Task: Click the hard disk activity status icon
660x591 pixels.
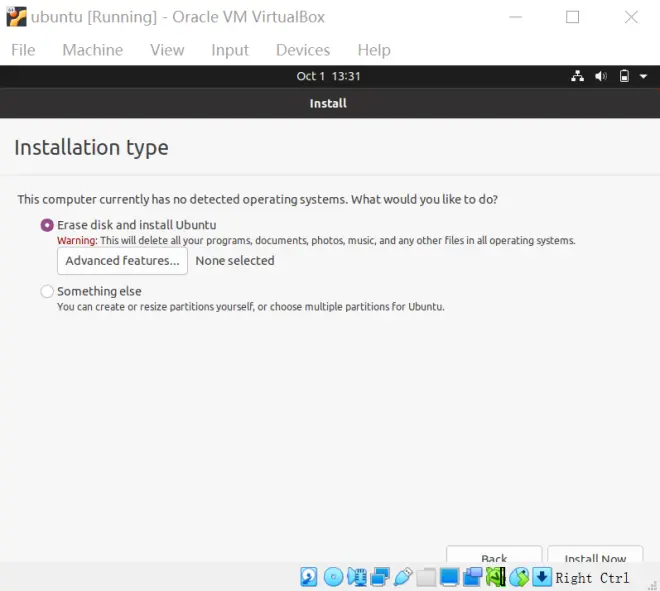Action: point(309,577)
